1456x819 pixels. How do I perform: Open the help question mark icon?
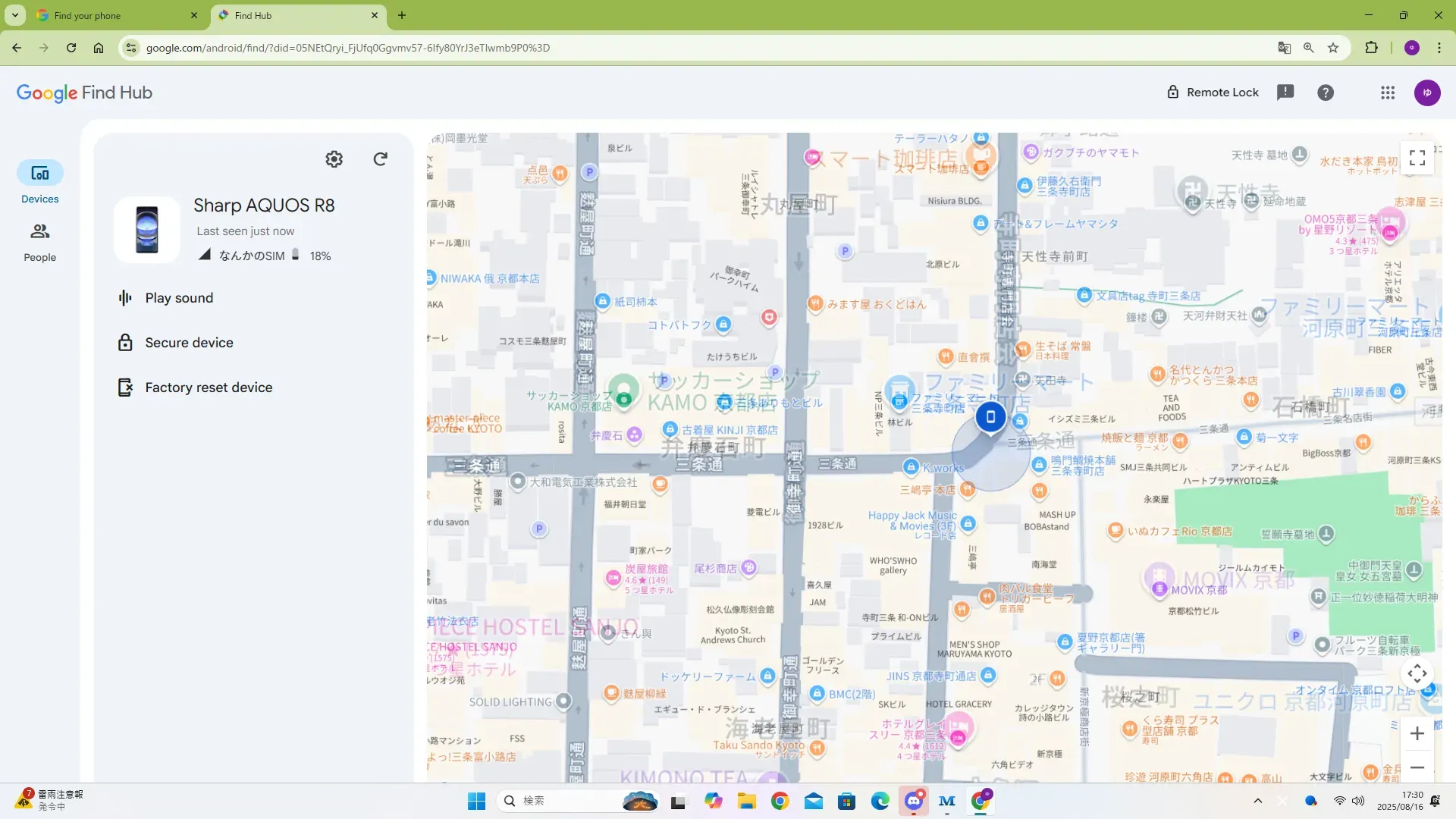(1326, 93)
